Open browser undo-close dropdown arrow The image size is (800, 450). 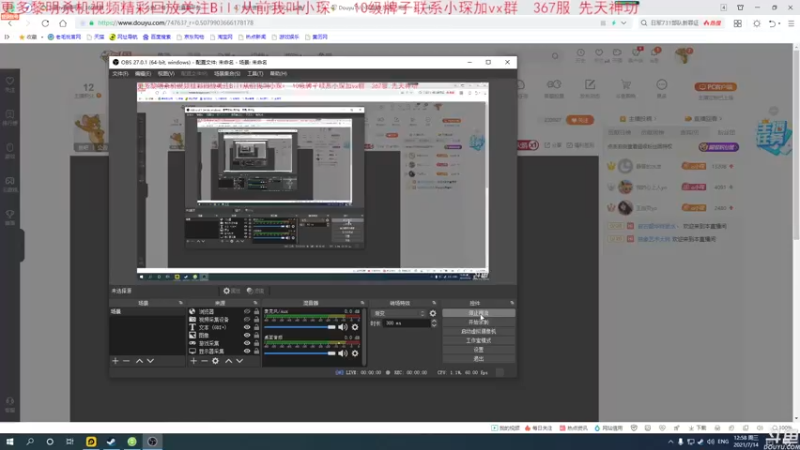pyautogui.click(x=780, y=24)
